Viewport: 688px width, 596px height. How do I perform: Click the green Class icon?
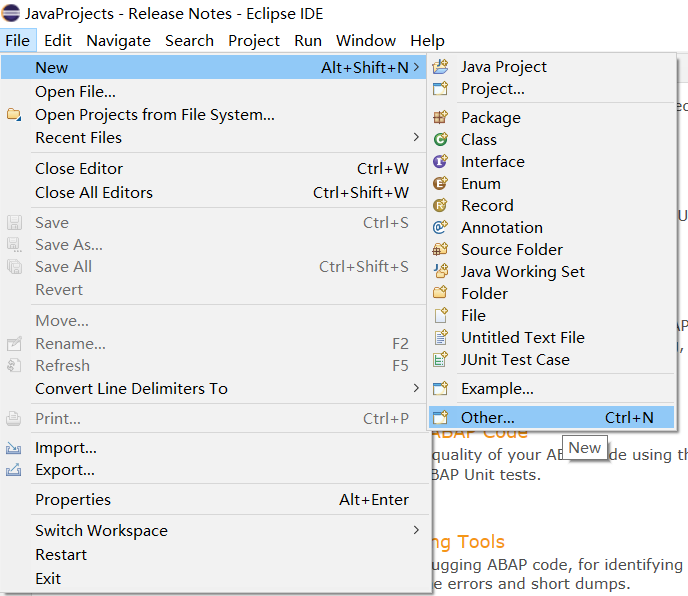coord(441,140)
